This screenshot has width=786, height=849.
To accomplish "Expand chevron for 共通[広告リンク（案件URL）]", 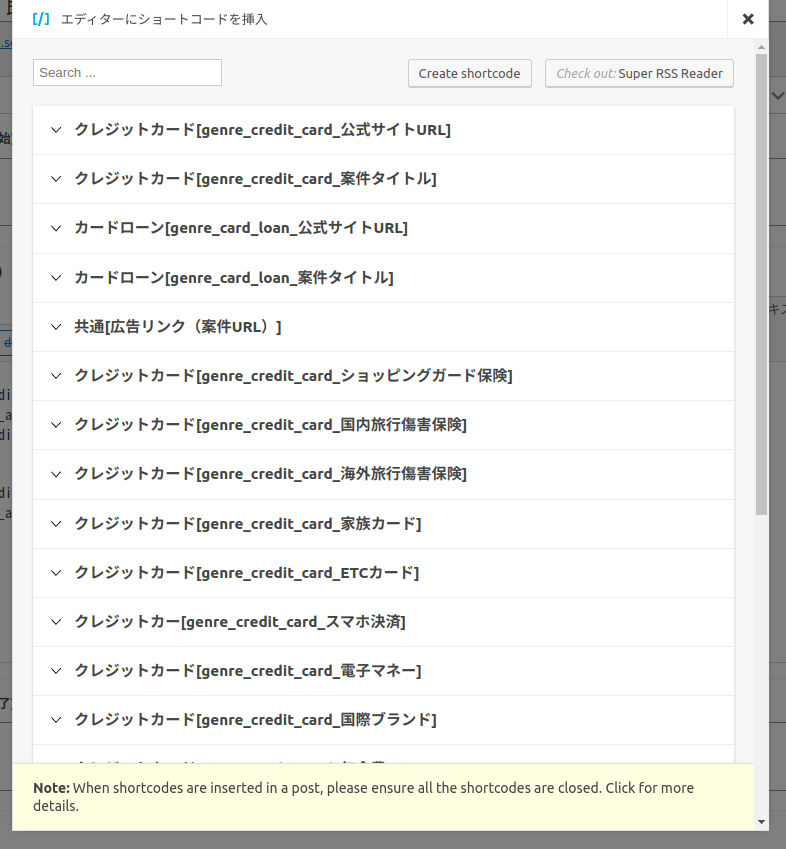I will [x=56, y=326].
